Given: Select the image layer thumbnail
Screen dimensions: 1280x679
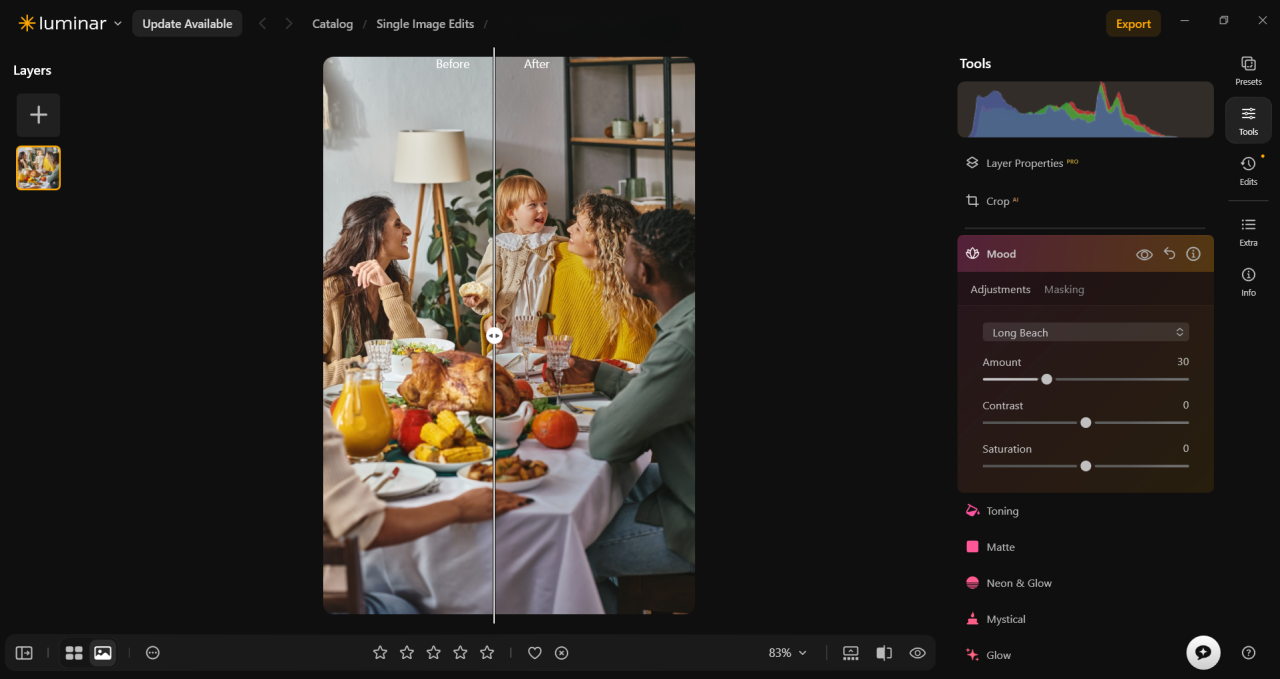Looking at the screenshot, I should click(38, 168).
